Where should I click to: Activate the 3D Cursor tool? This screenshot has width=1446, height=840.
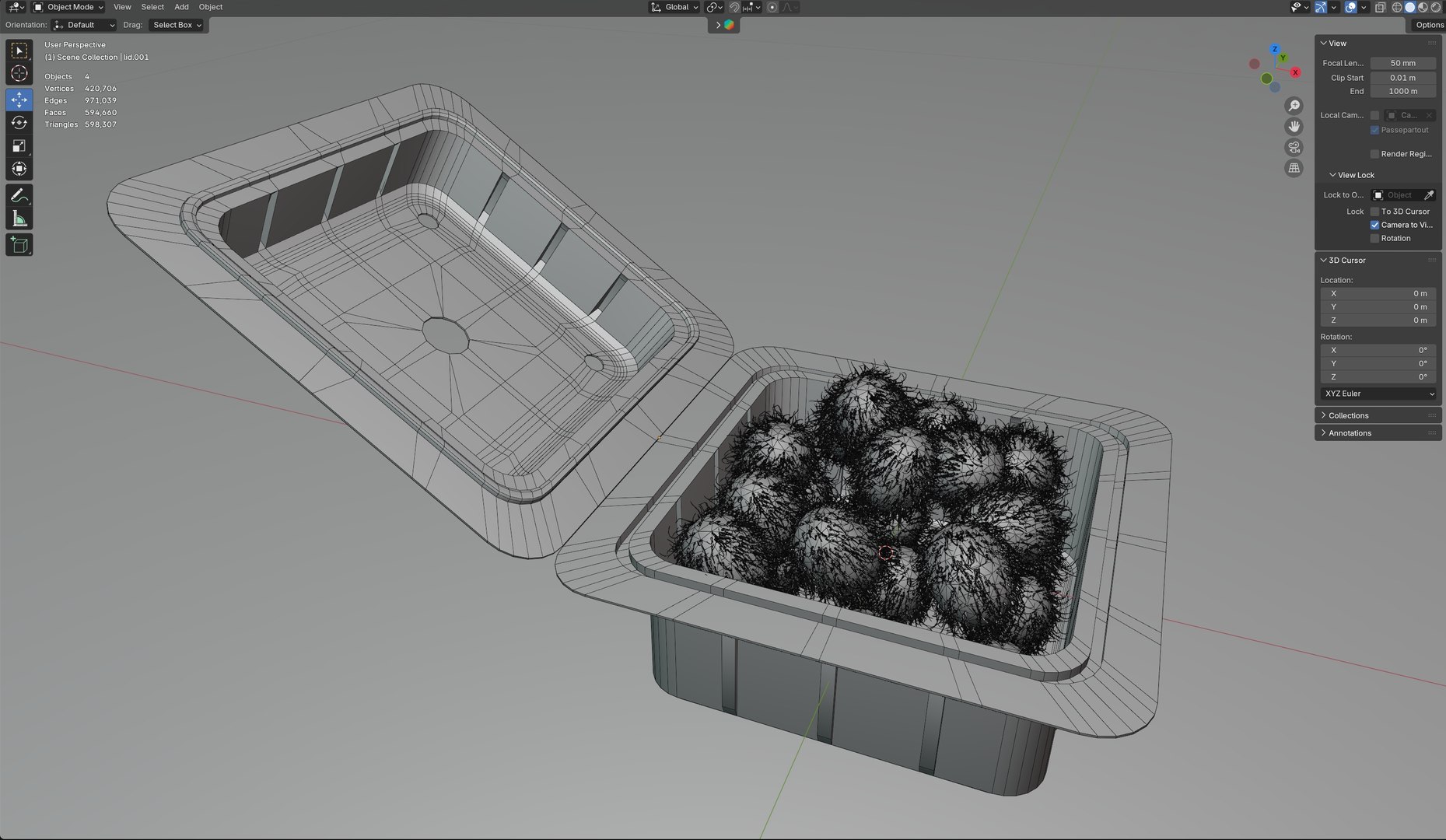pos(19,74)
